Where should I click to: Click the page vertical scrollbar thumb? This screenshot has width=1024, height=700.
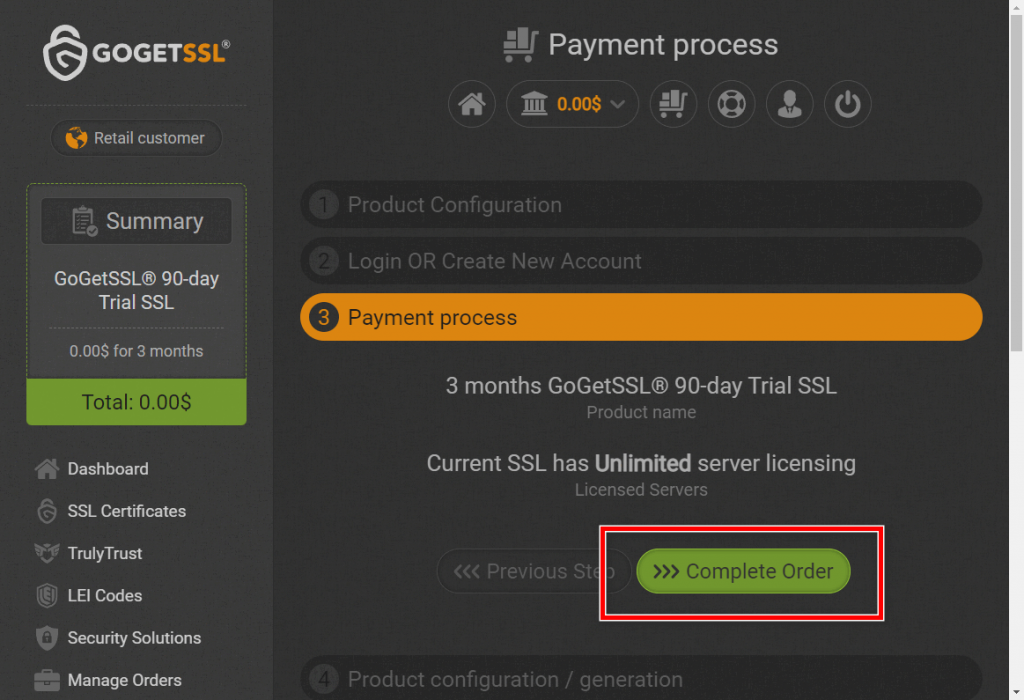[x=1016, y=183]
